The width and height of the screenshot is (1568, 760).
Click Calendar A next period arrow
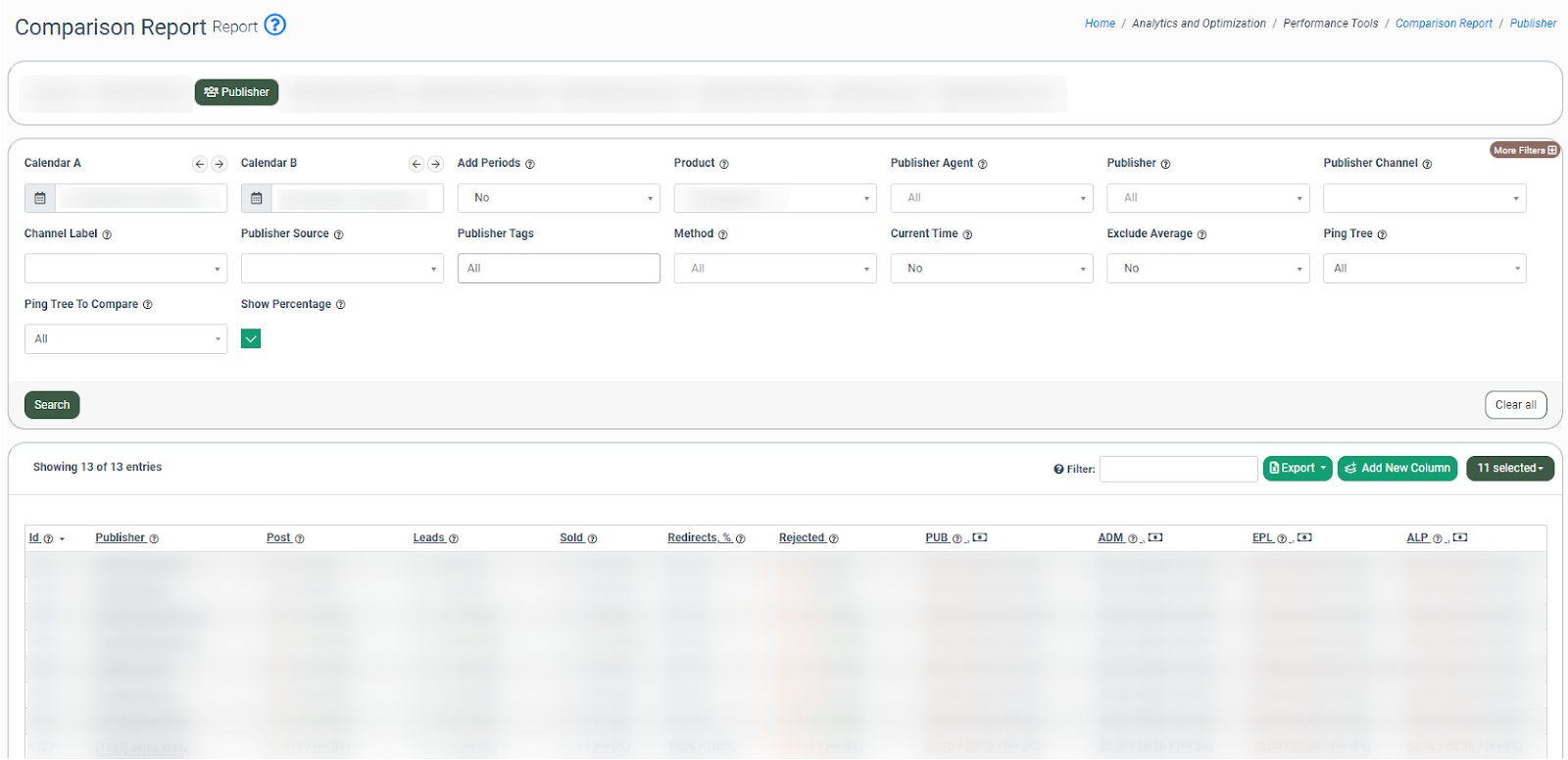click(220, 164)
